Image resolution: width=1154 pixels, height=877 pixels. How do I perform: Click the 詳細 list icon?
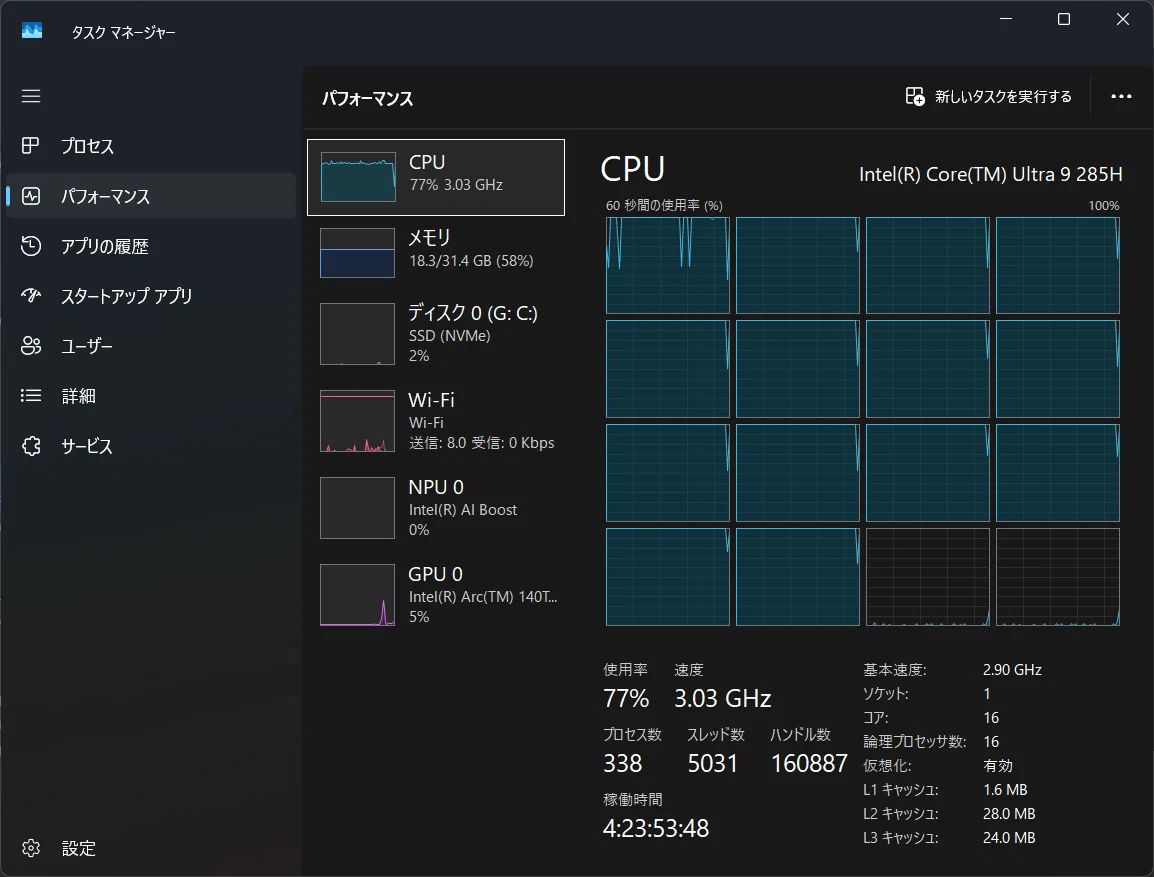coord(31,396)
